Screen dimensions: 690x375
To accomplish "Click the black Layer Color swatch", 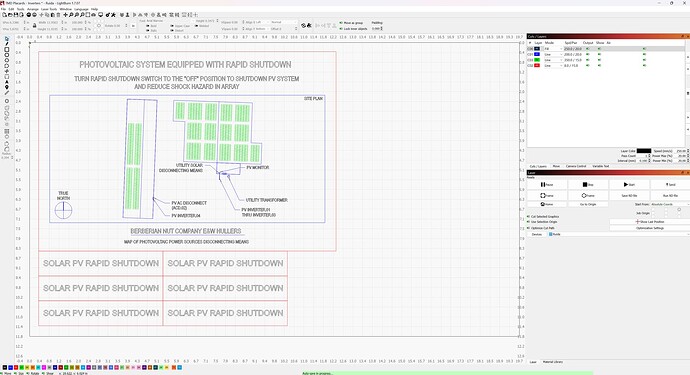I will click(x=643, y=151).
